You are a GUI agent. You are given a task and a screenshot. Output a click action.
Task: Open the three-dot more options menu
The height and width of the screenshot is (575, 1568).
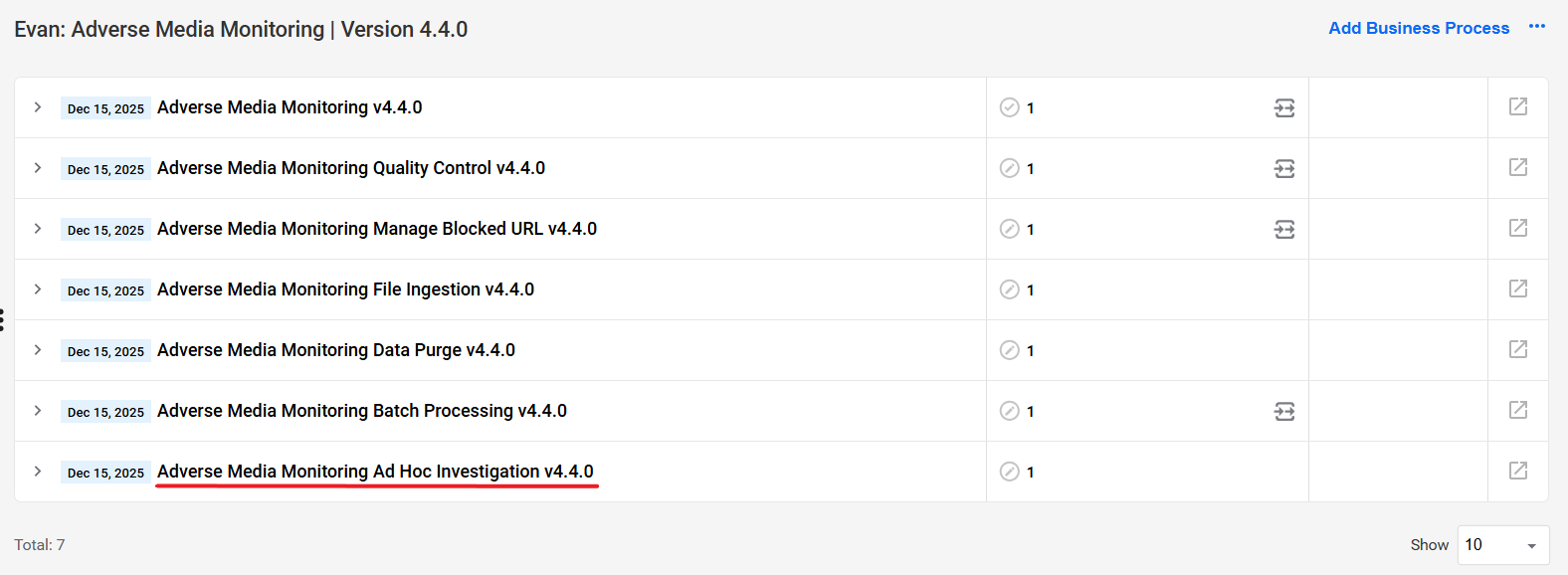(1537, 27)
